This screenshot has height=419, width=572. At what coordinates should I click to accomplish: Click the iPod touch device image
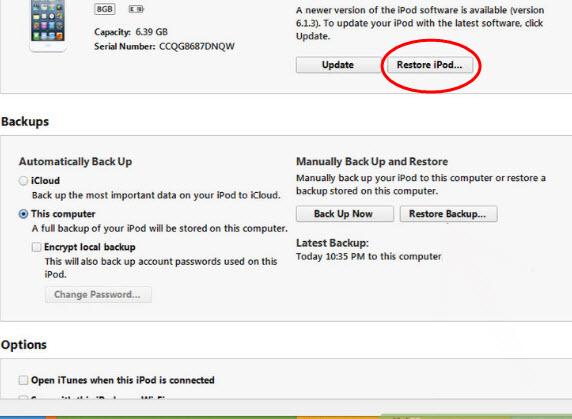[48, 25]
